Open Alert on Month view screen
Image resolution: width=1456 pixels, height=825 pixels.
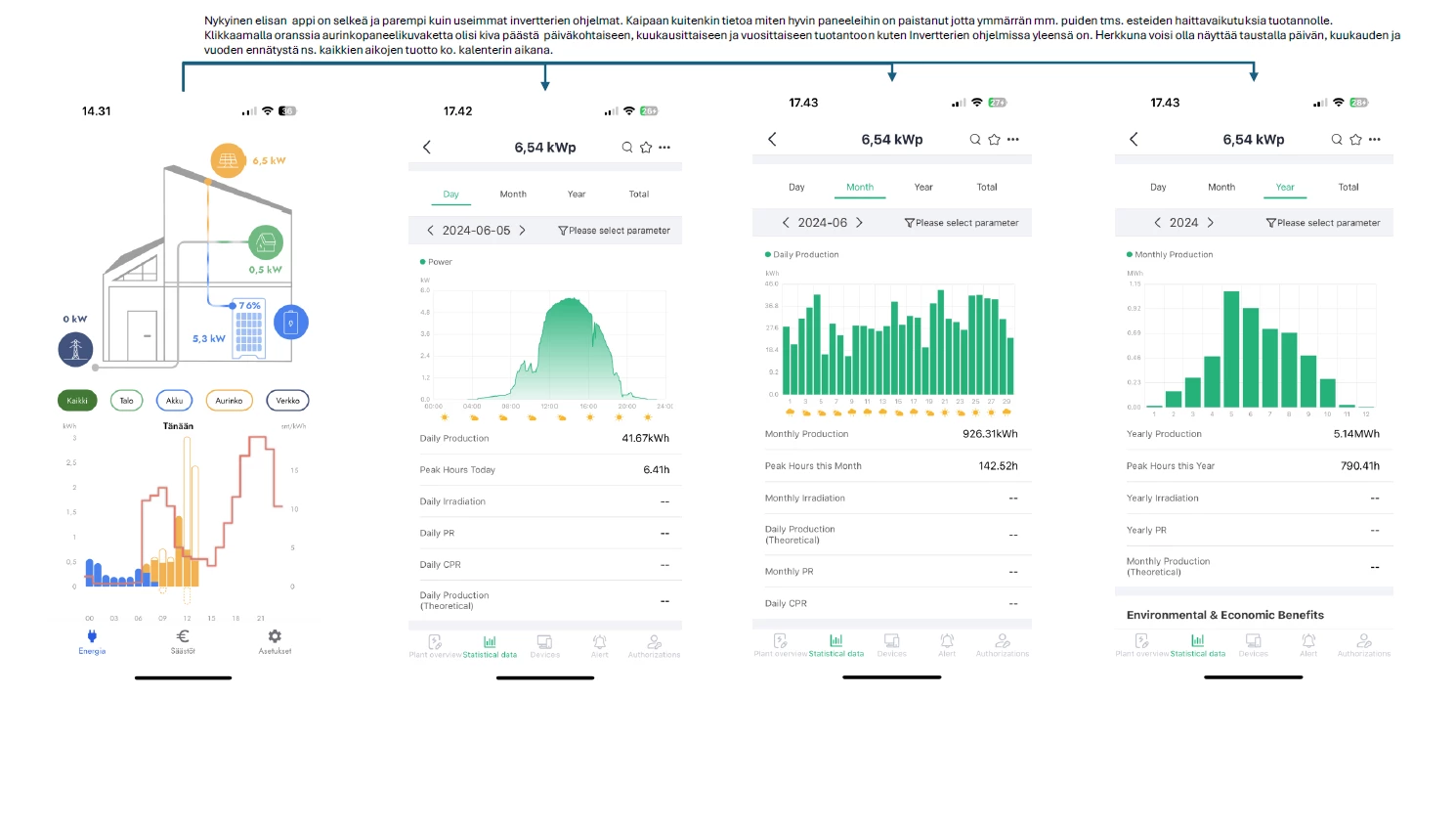pyautogui.click(x=947, y=645)
